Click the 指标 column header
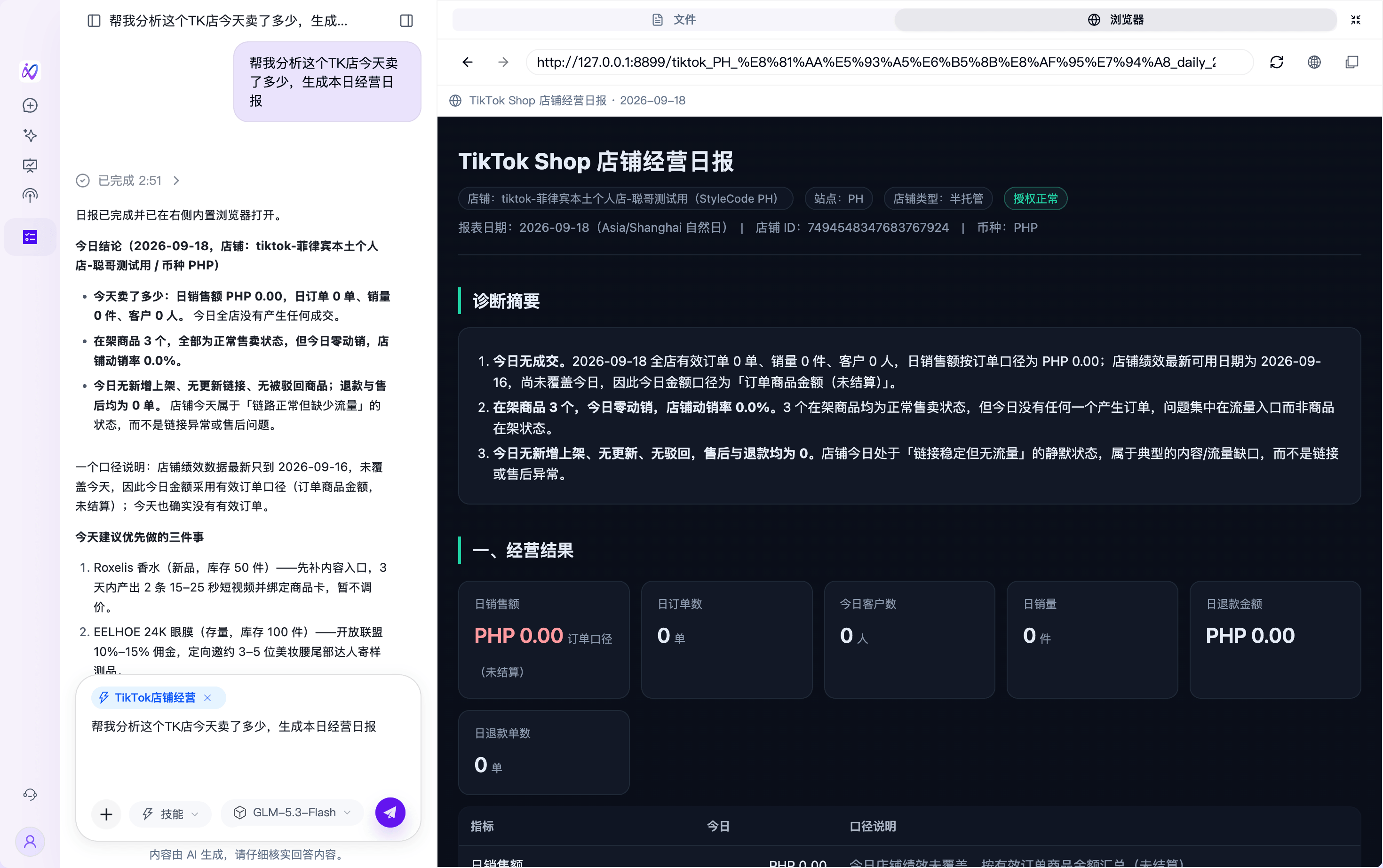1383x868 pixels. point(482,826)
